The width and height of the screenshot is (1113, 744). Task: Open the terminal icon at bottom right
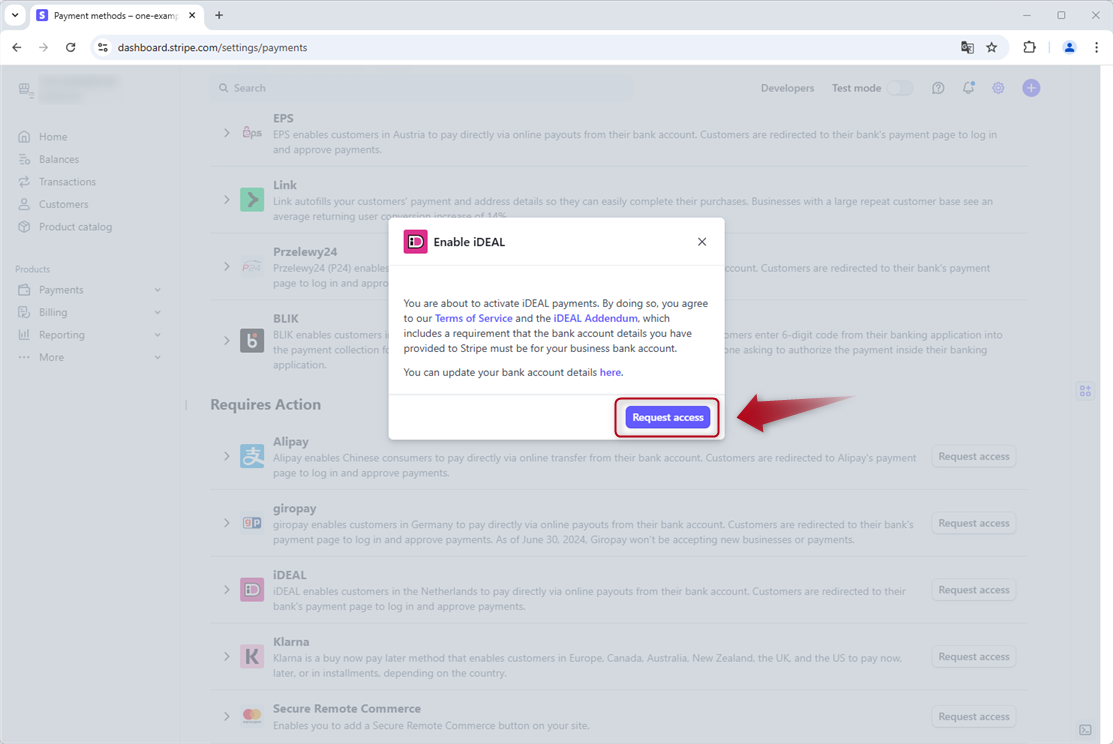1085,730
